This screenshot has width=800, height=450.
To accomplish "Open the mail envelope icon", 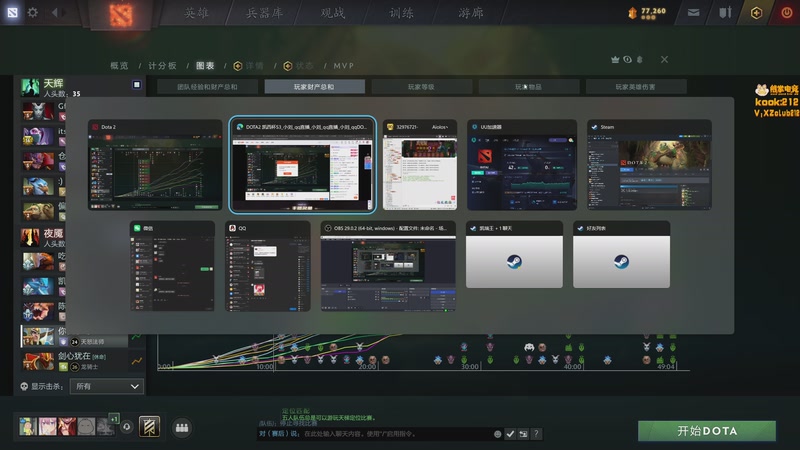I will click(693, 13).
